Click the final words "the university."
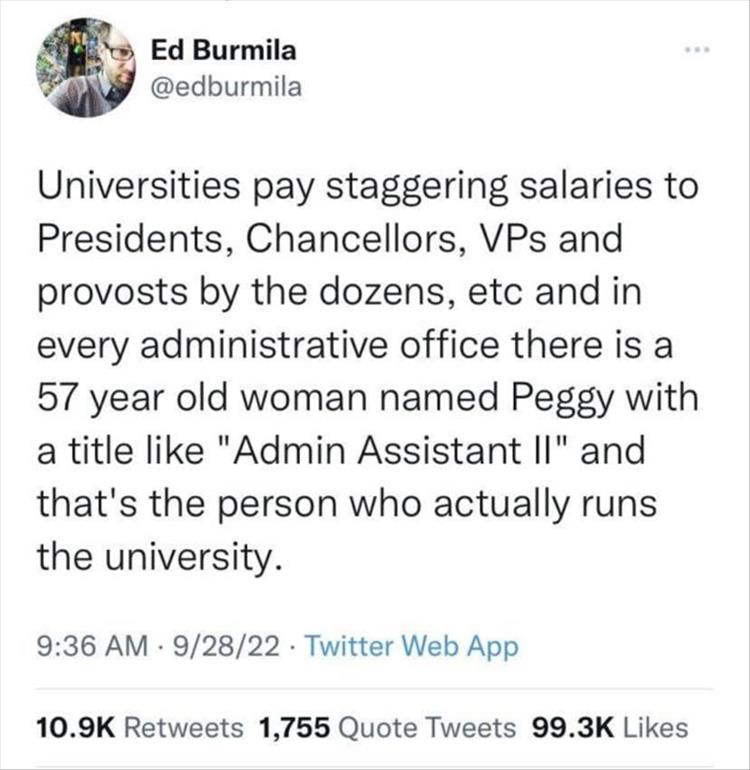The width and height of the screenshot is (750, 770). [155, 554]
